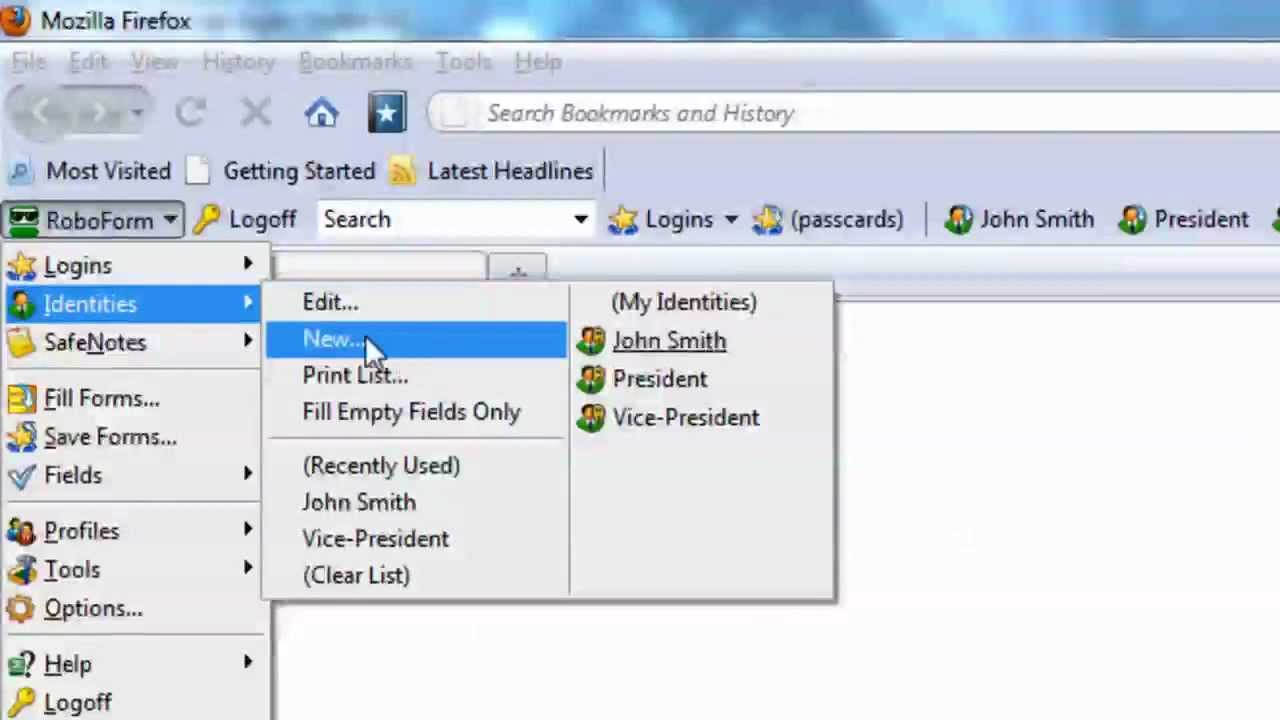Click the Fill Forms icon in menu

[x=21, y=399]
